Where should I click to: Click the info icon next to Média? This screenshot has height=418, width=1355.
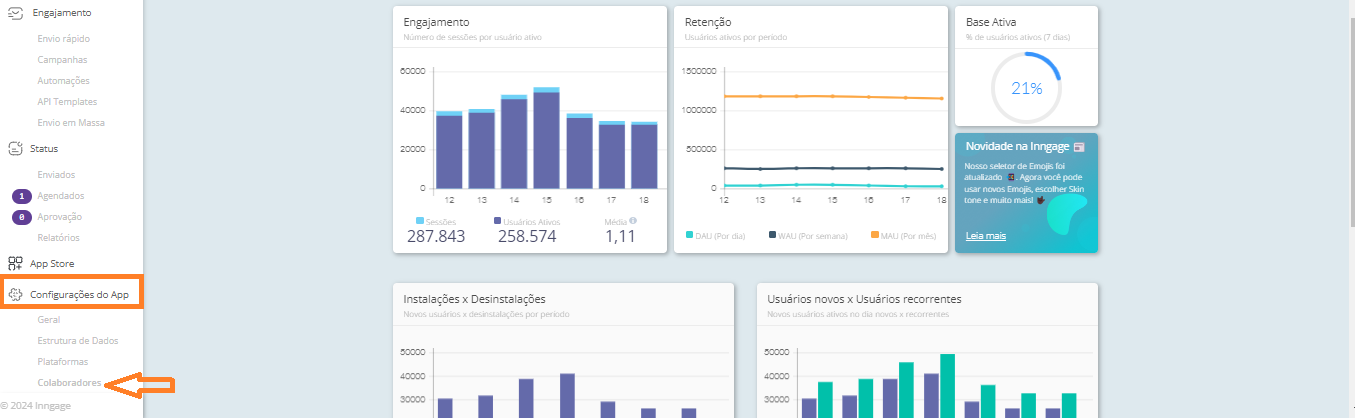click(x=633, y=221)
